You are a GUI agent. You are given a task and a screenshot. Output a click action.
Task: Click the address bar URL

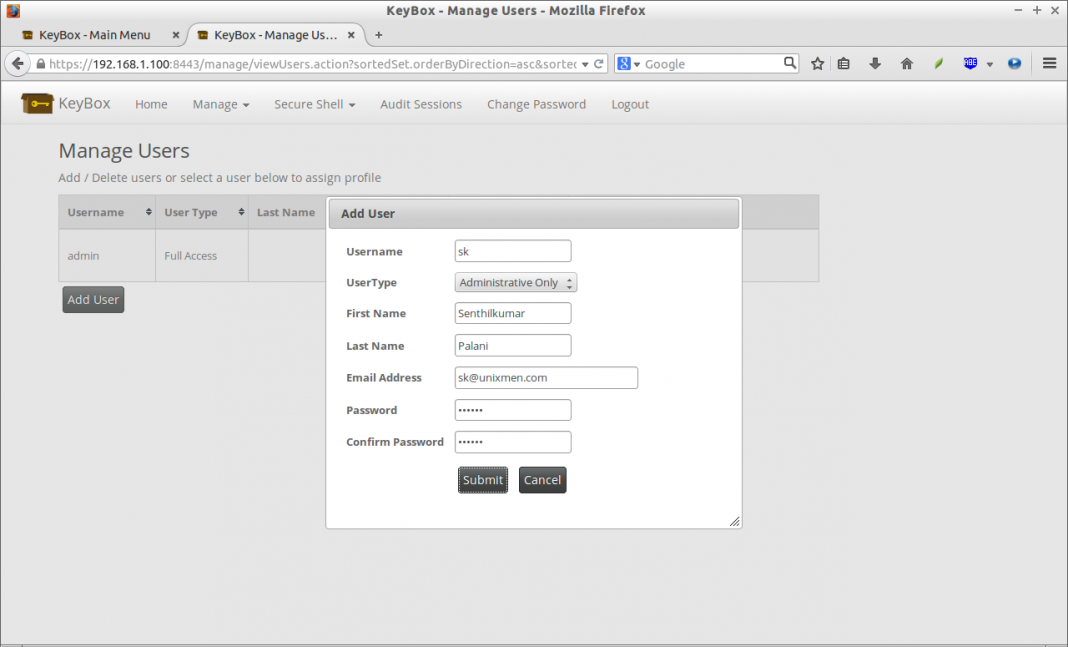click(313, 64)
